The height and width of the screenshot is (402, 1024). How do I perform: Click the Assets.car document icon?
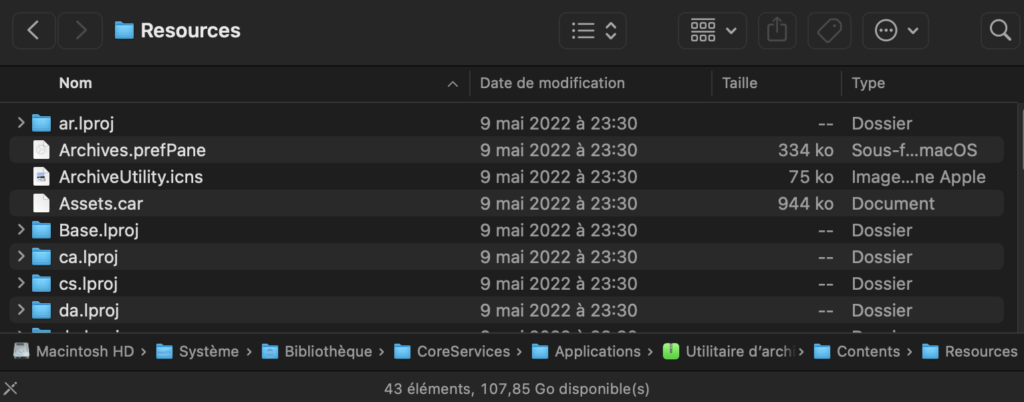[x=41, y=204]
